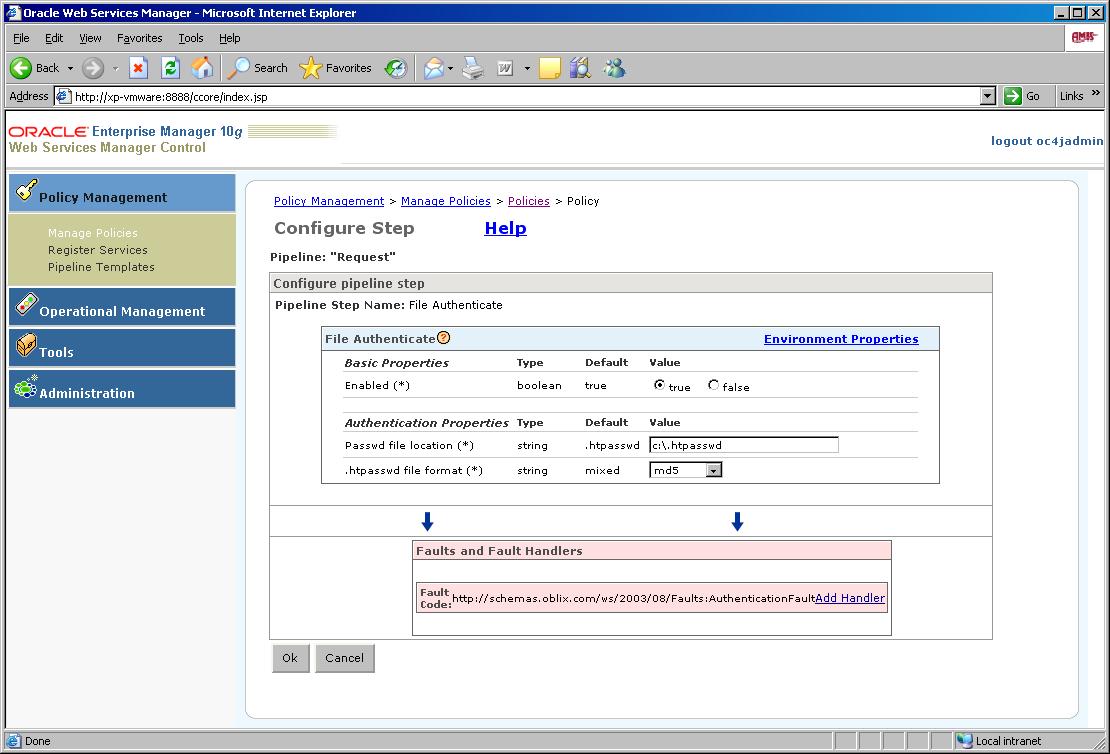This screenshot has height=754, width=1110.
Task: Open the Tools menu in menu bar
Action: [x=190, y=38]
